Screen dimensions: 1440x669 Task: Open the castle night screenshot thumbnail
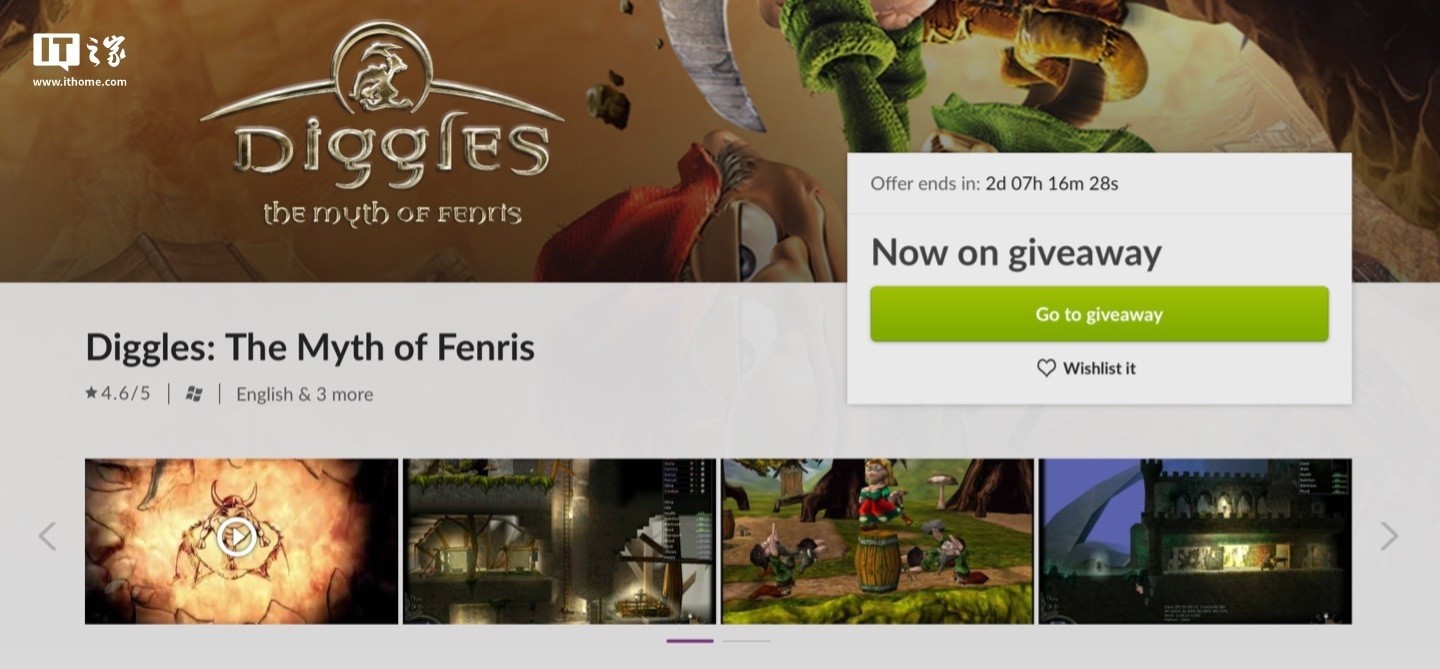click(1195, 541)
